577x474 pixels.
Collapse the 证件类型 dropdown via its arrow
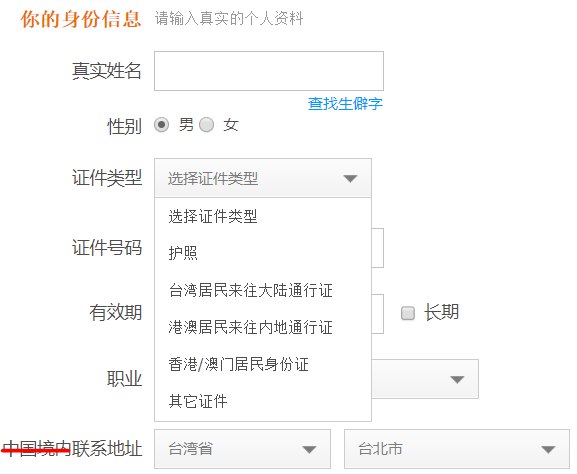pyautogui.click(x=350, y=179)
